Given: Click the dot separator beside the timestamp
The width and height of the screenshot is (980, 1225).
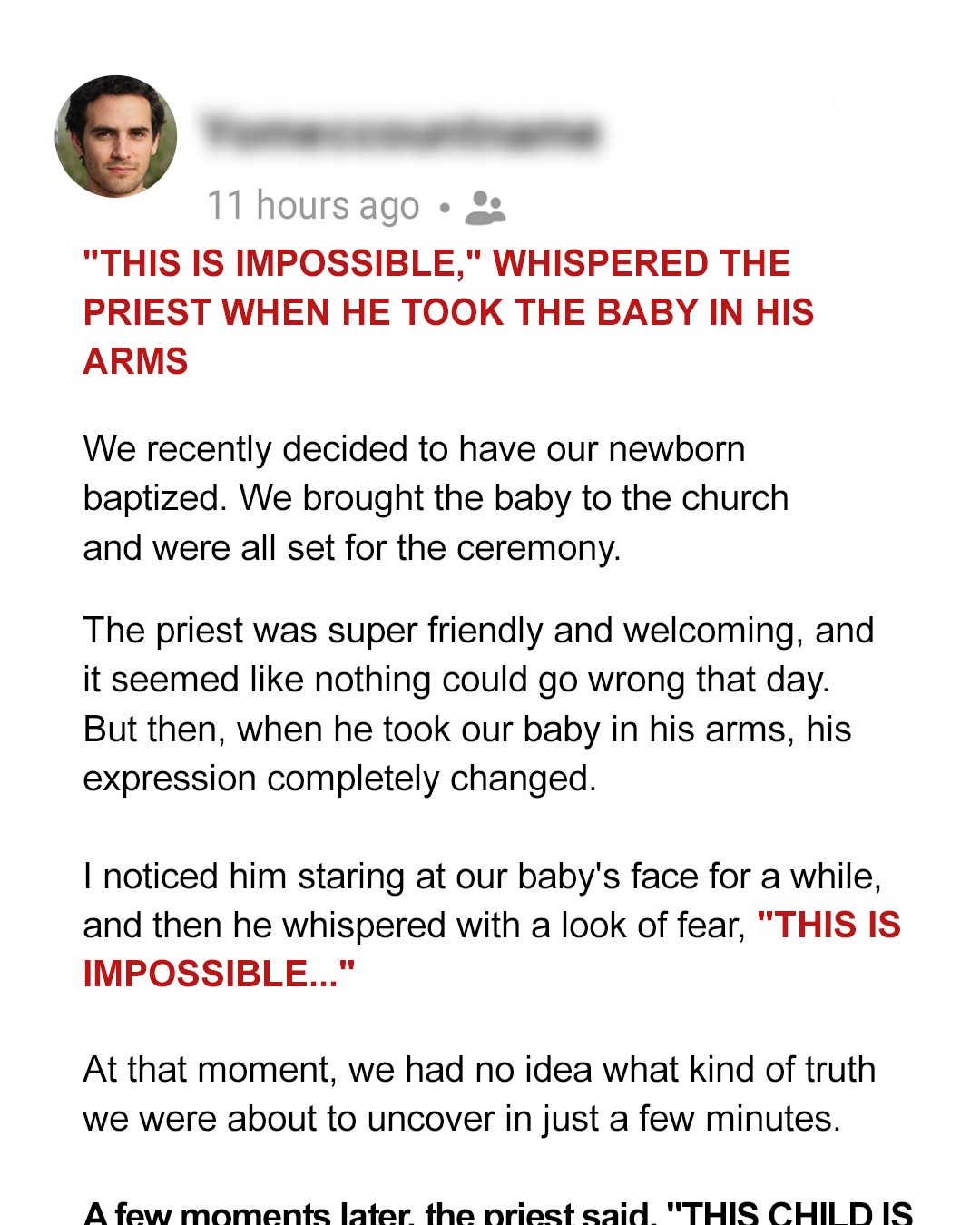Looking at the screenshot, I should (x=444, y=208).
